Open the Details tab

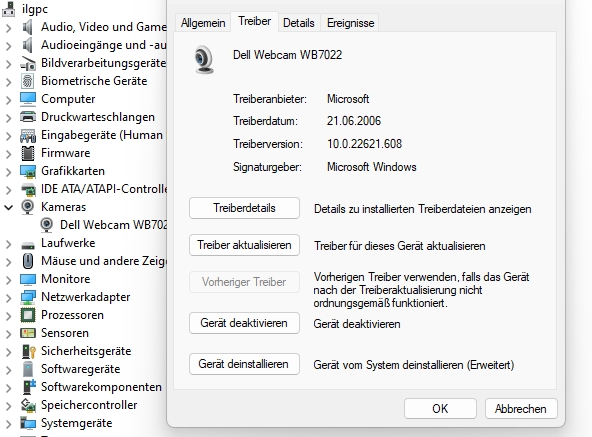click(x=299, y=23)
